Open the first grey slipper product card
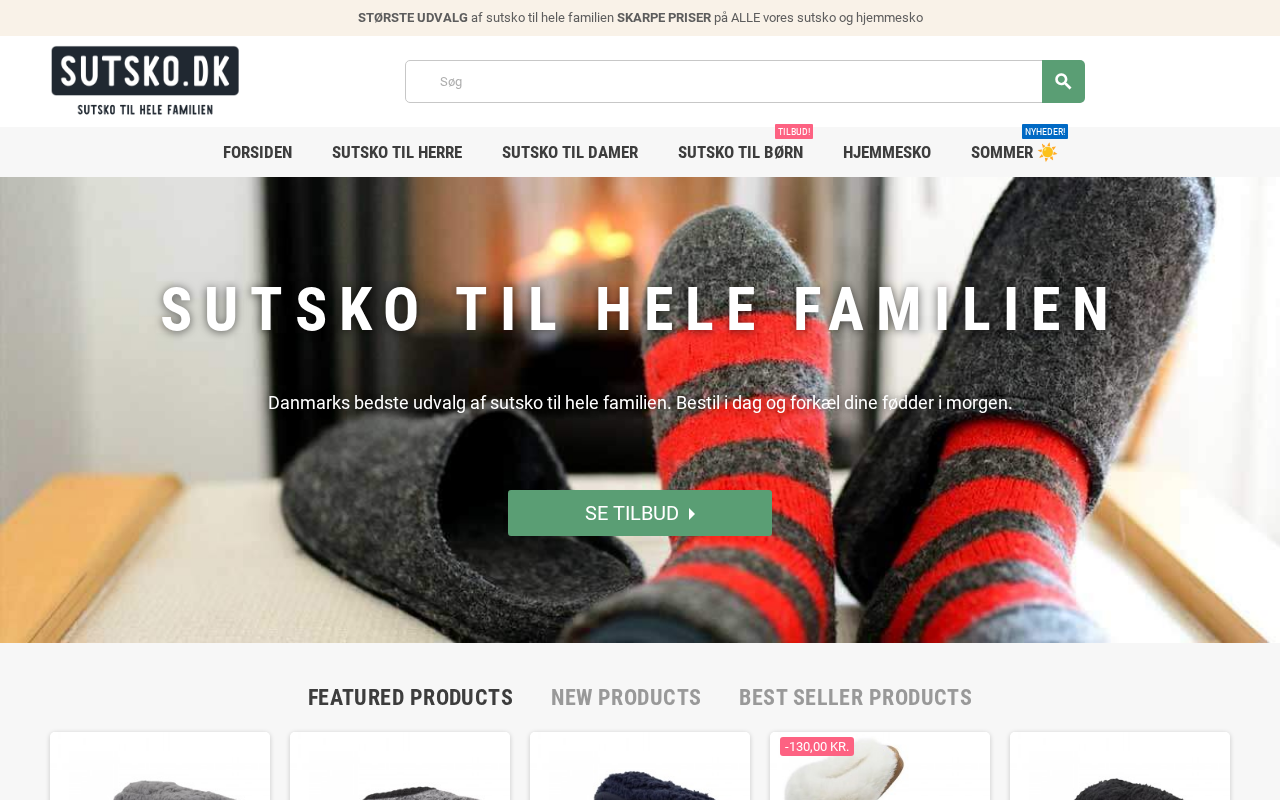The width and height of the screenshot is (1280, 800). (160, 768)
